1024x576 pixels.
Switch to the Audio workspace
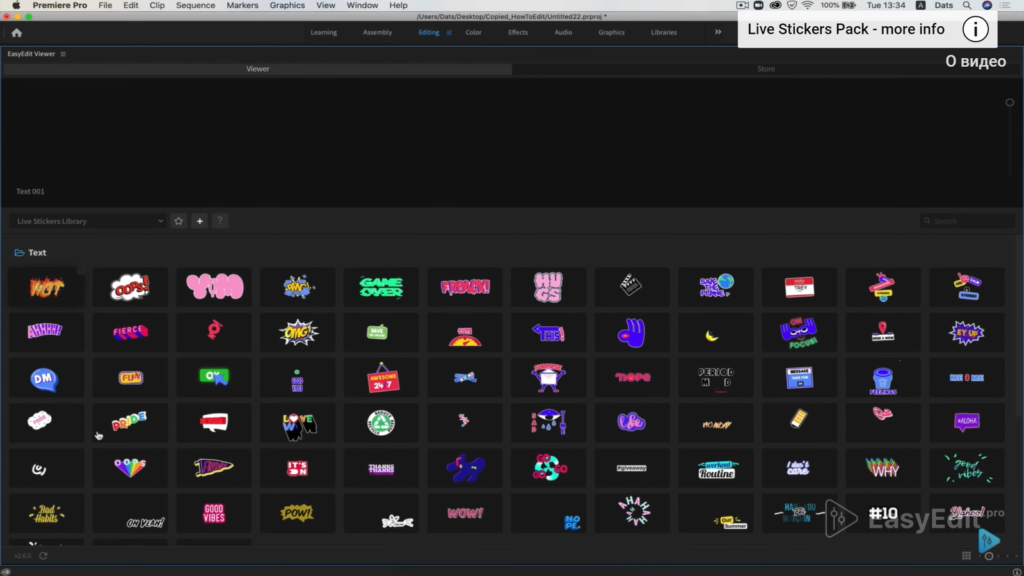[563, 33]
